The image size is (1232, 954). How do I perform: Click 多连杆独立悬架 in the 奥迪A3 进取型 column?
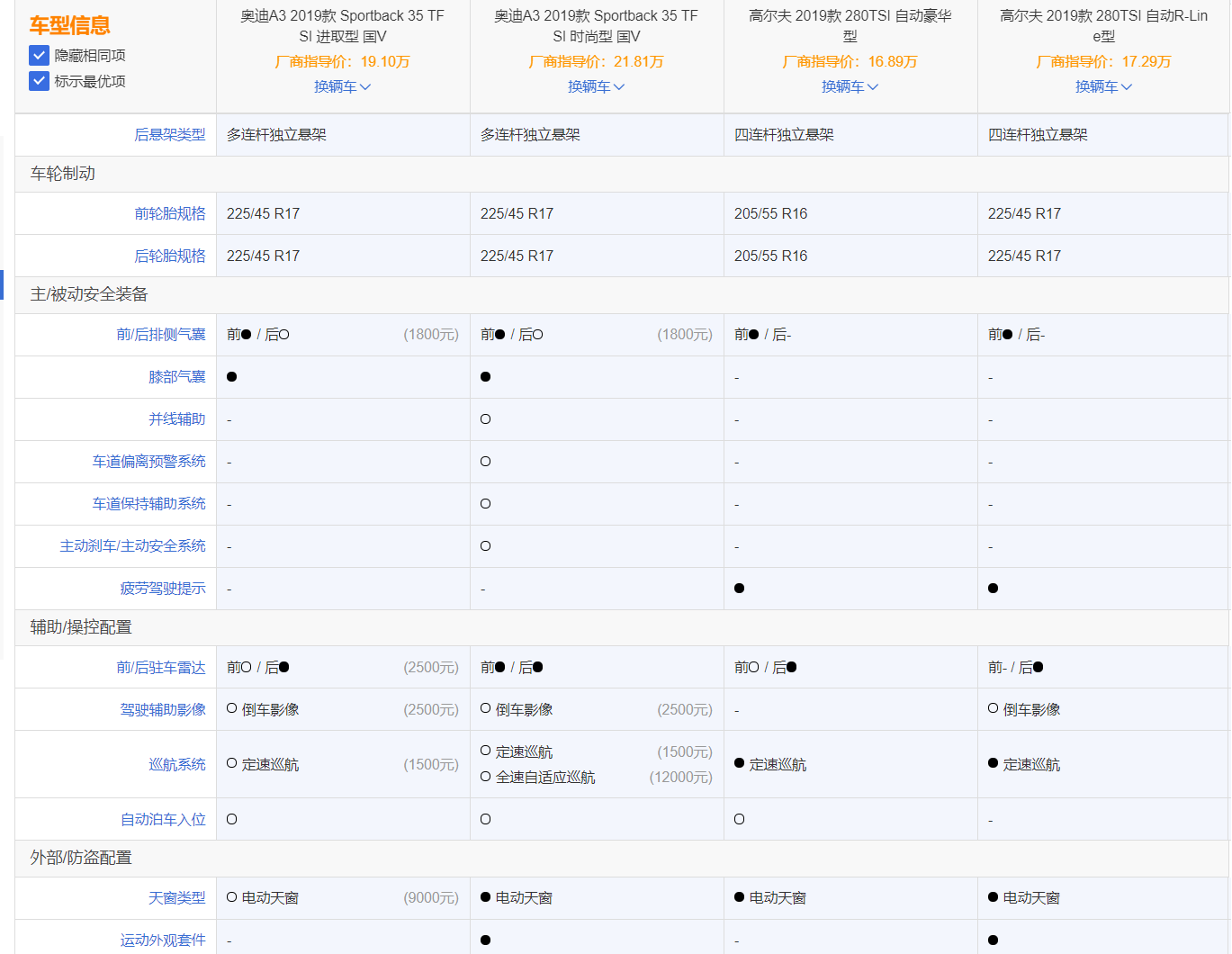click(x=276, y=135)
